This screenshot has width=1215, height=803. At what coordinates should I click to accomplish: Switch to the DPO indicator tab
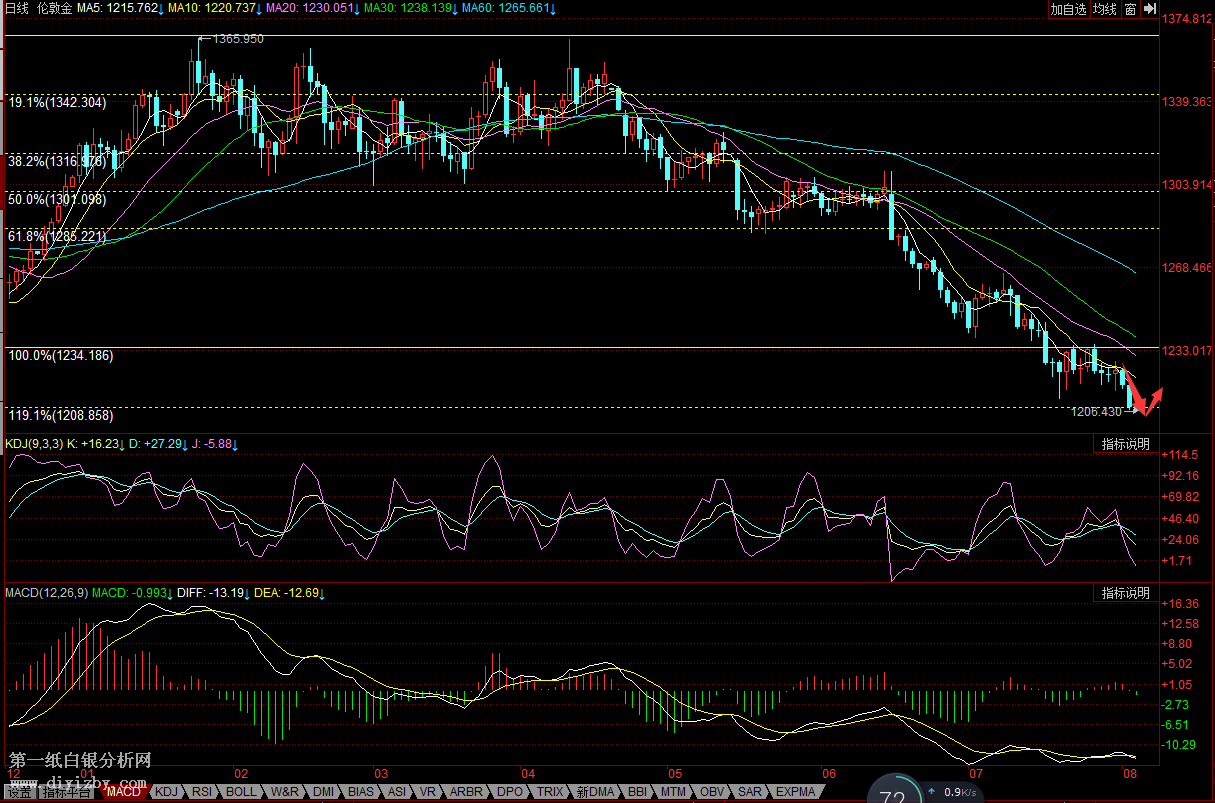(x=510, y=792)
